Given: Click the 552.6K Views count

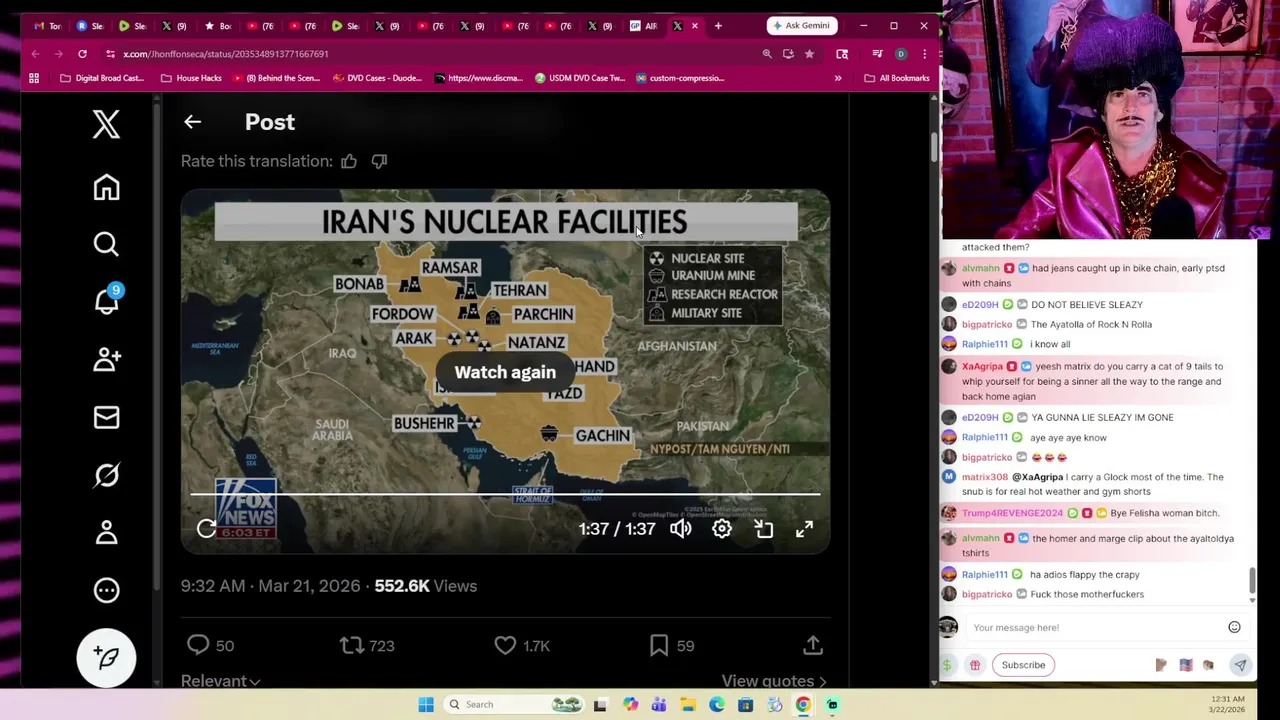Looking at the screenshot, I should click(425, 586).
